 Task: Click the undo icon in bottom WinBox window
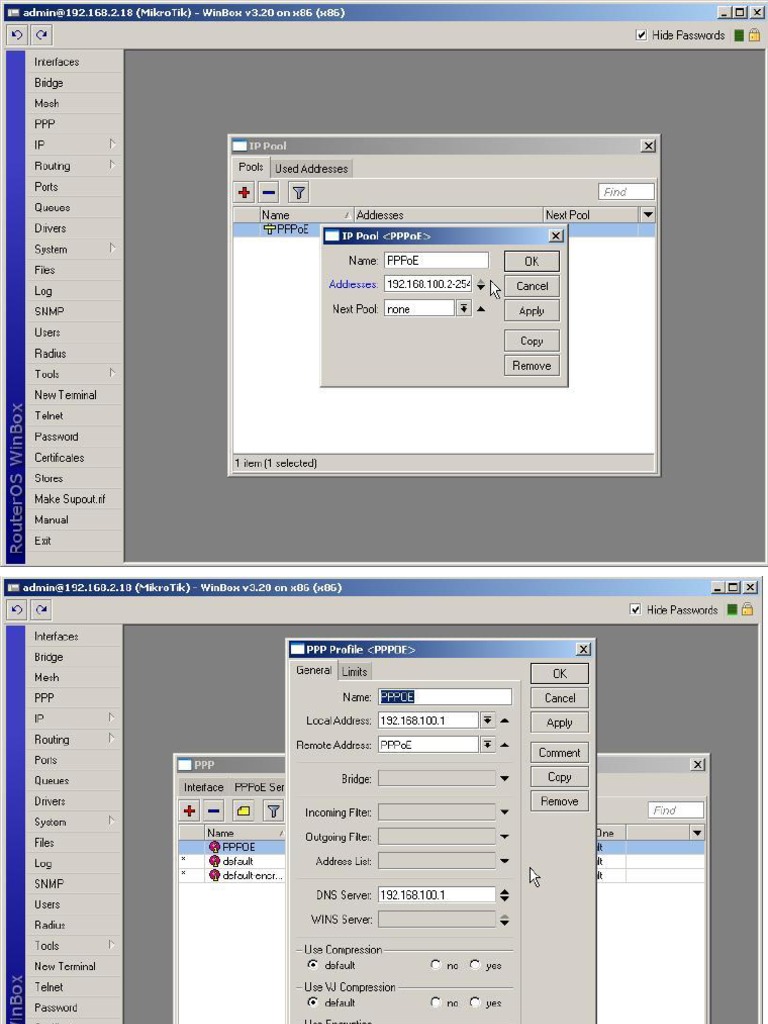(18, 609)
